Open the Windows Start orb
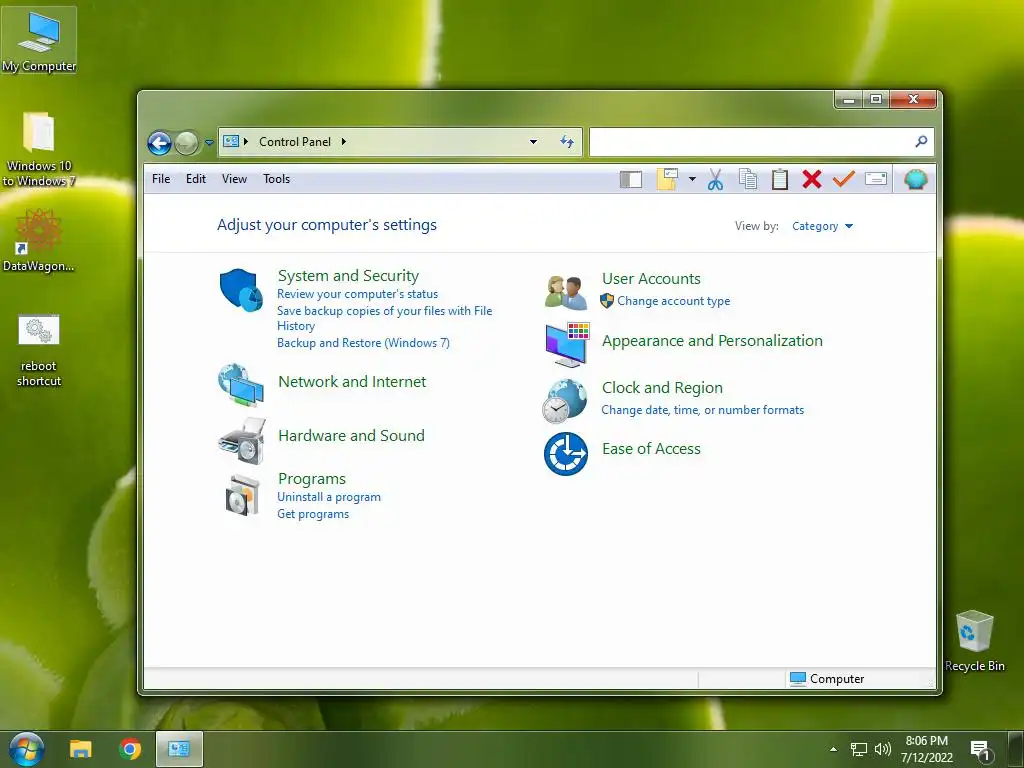 pyautogui.click(x=26, y=749)
